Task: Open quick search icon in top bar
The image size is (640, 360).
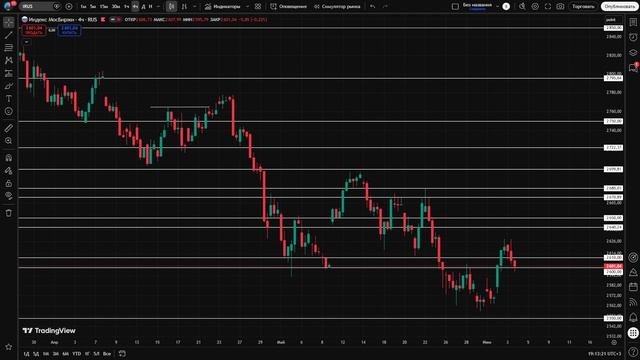Action: 522,7
